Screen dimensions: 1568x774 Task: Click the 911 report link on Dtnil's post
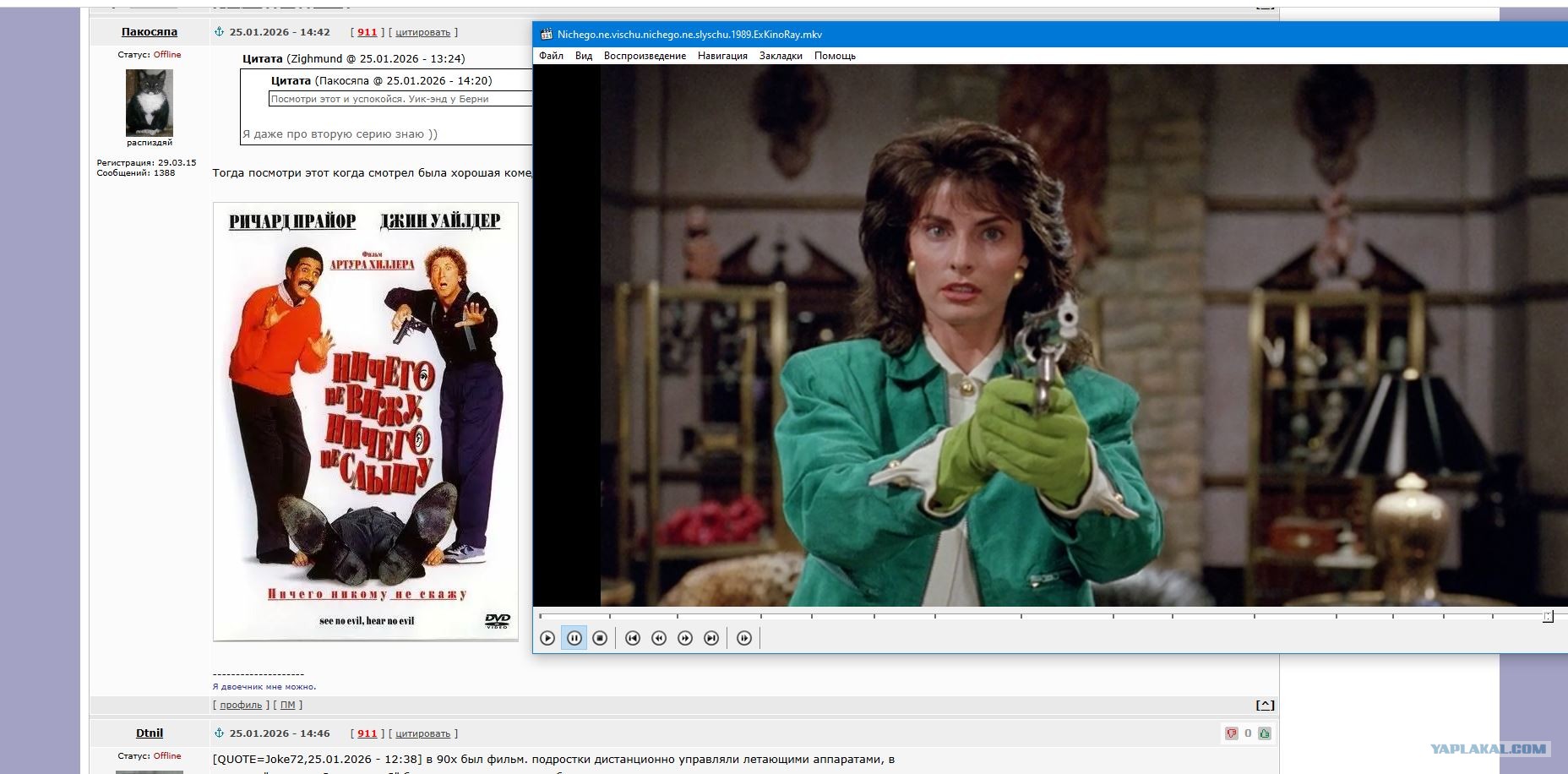[367, 733]
